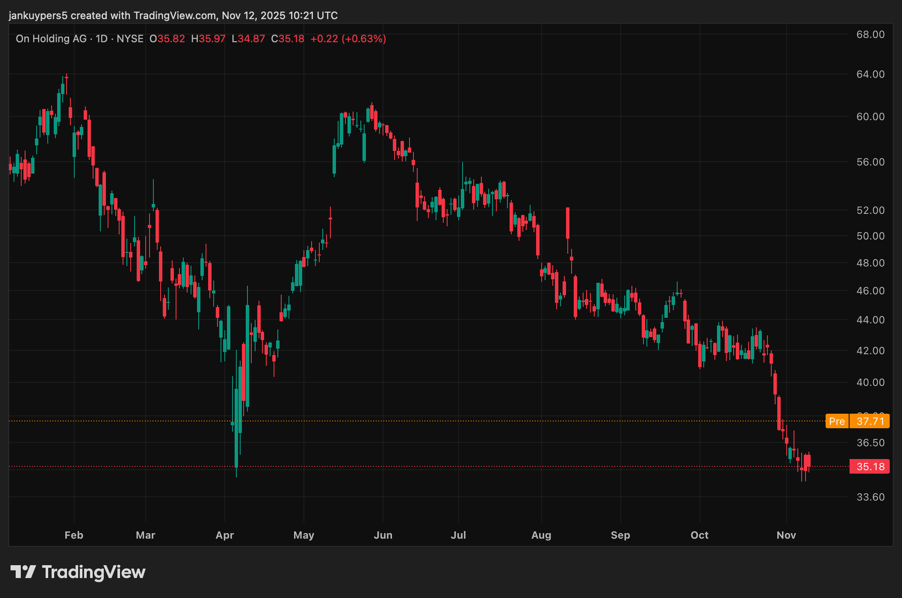Click the Sep label on time axis
Screen dimensions: 902x598
620,535
